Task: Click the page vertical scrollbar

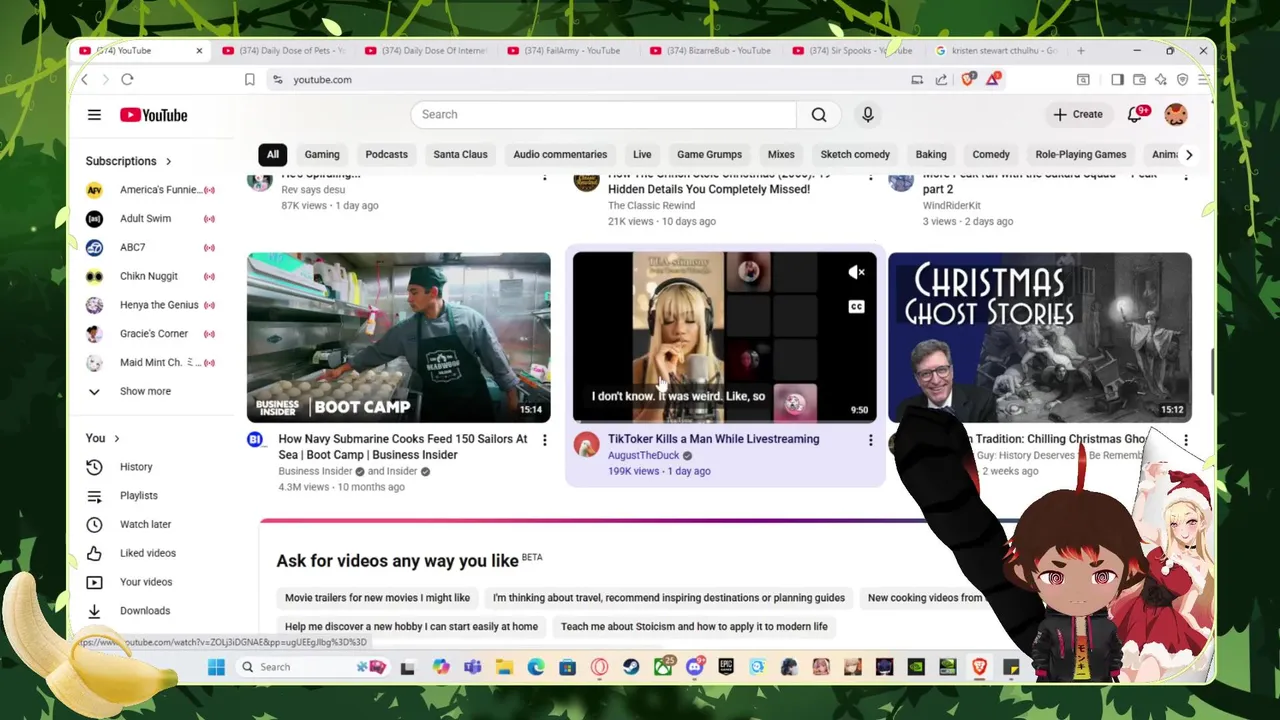Action: (1212, 373)
